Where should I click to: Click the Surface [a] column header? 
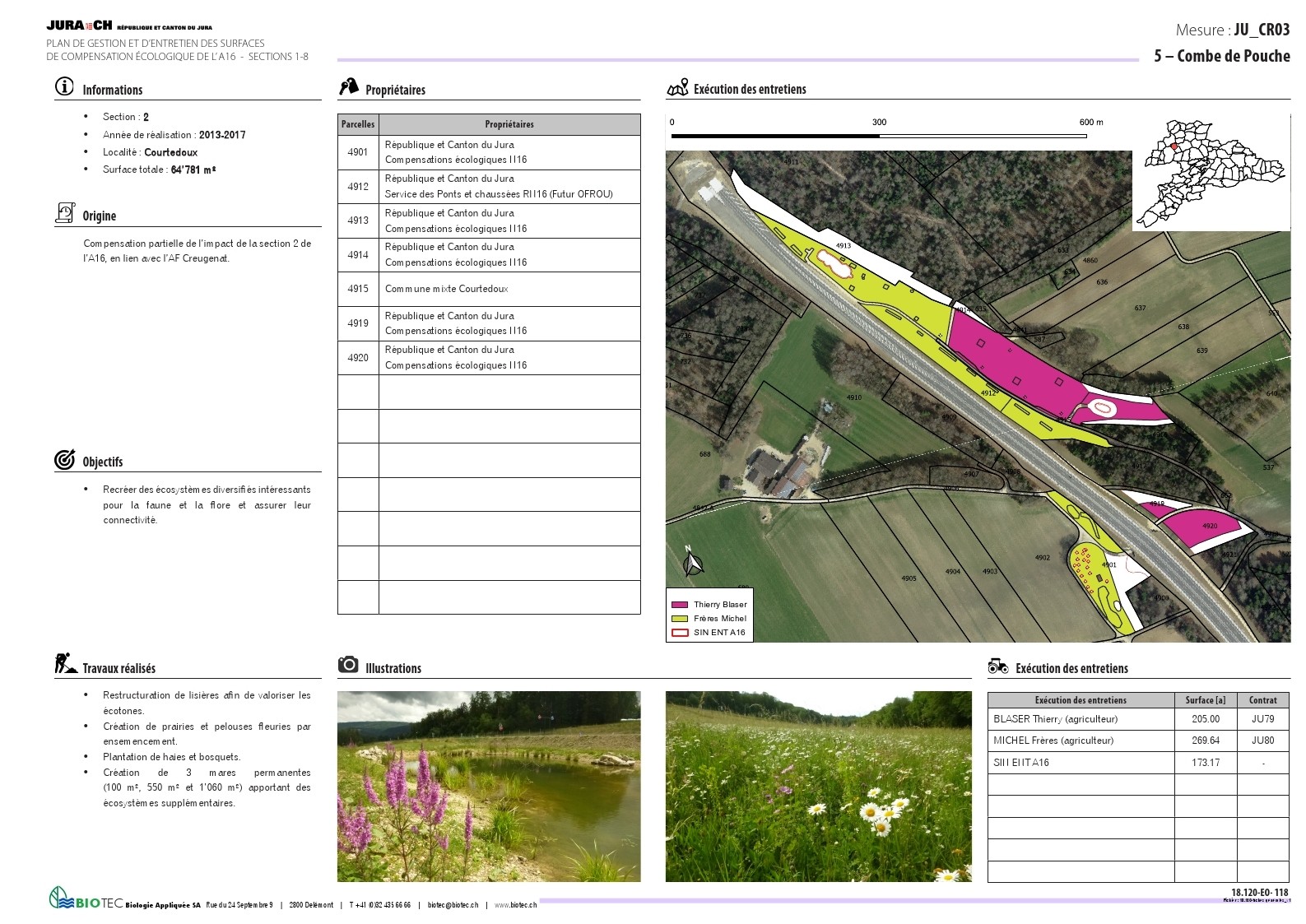point(1206,700)
